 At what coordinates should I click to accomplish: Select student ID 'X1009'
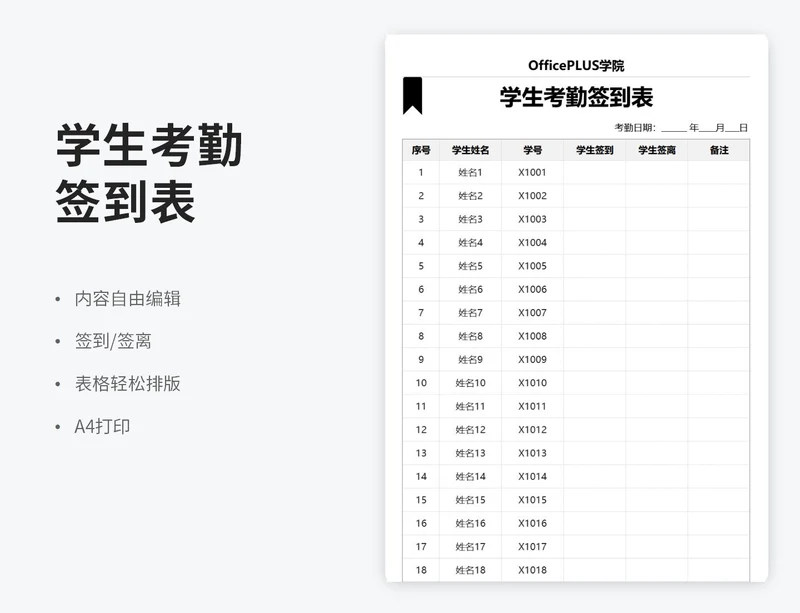click(x=532, y=360)
